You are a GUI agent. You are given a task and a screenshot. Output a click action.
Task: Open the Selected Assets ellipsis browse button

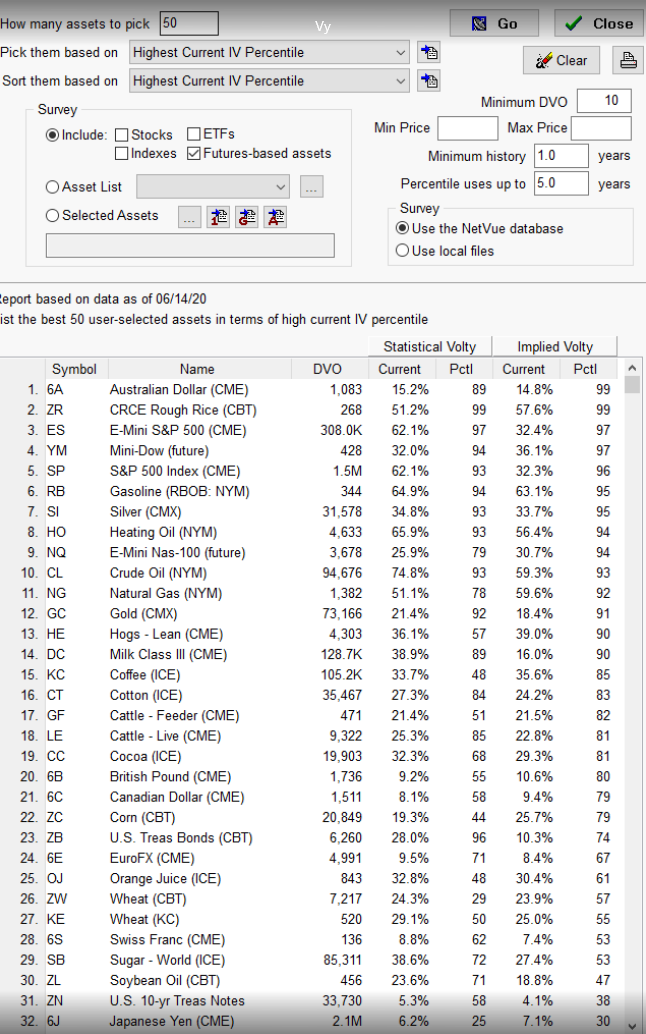[x=189, y=216]
